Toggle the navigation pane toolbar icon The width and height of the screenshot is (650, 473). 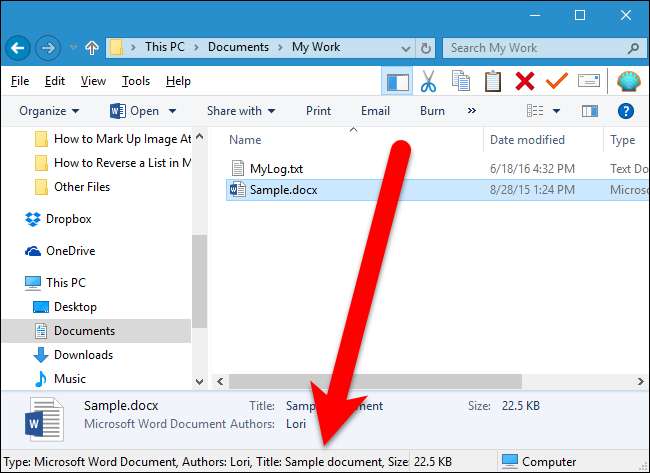[398, 81]
